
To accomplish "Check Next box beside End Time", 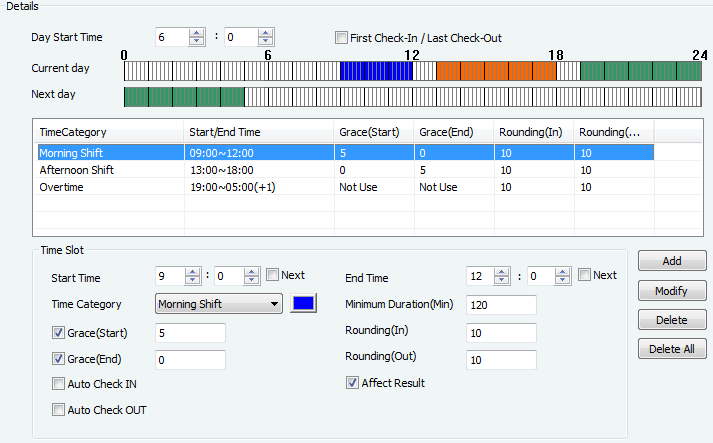I will (x=584, y=275).
